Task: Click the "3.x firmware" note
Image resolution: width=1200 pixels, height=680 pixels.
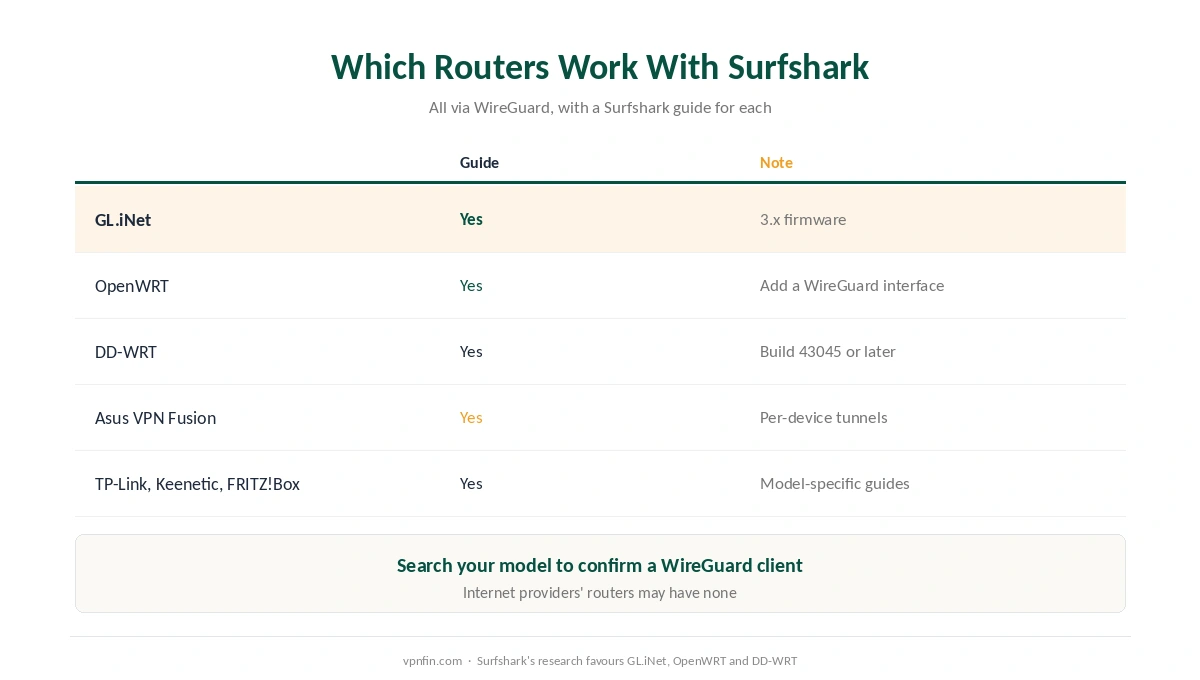Action: click(803, 219)
